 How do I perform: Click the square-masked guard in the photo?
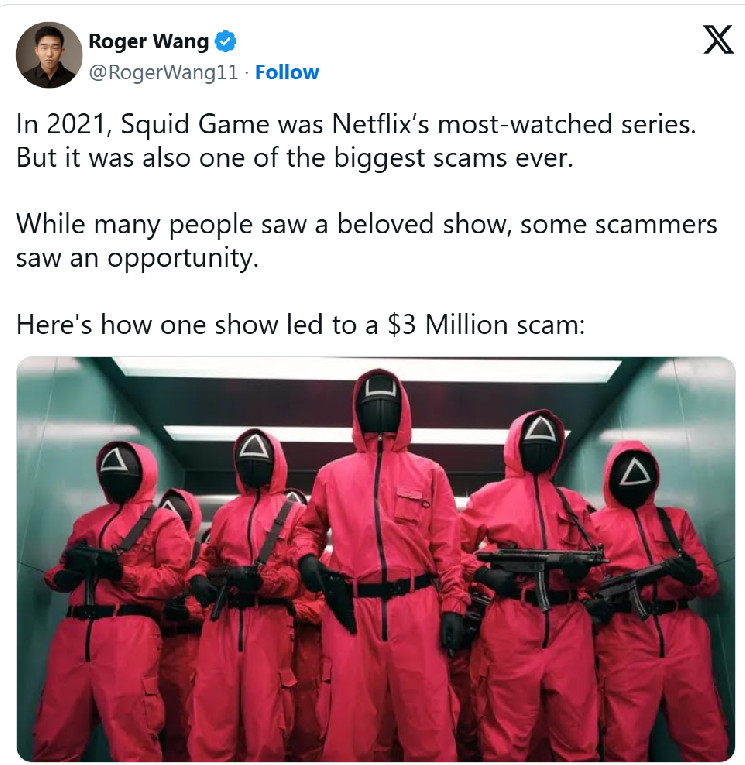(x=381, y=561)
